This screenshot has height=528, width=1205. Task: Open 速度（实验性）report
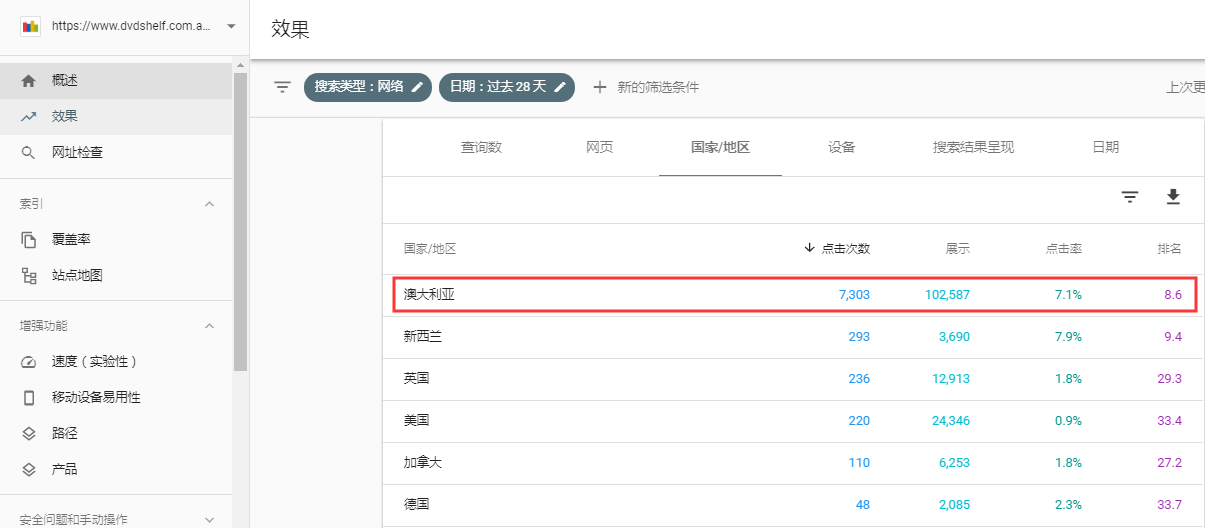point(116,362)
